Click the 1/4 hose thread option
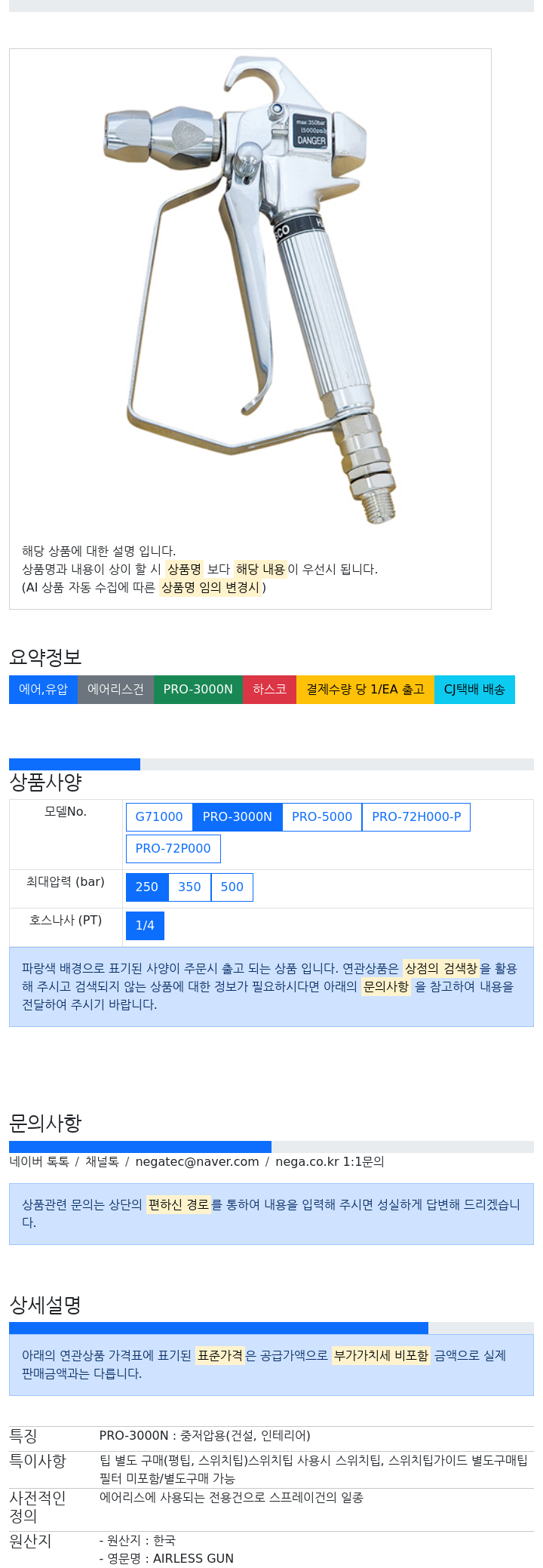The image size is (543, 1568). (145, 925)
